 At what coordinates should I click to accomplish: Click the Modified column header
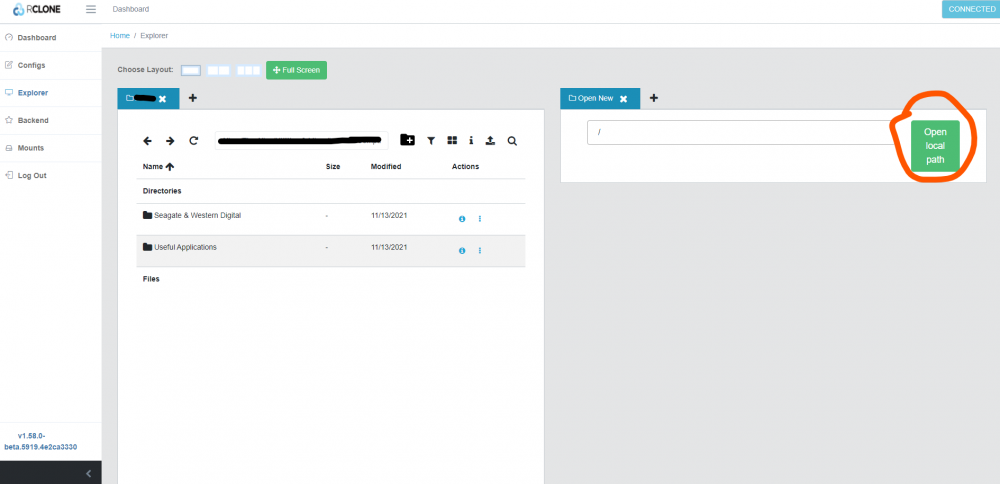[x=386, y=166]
